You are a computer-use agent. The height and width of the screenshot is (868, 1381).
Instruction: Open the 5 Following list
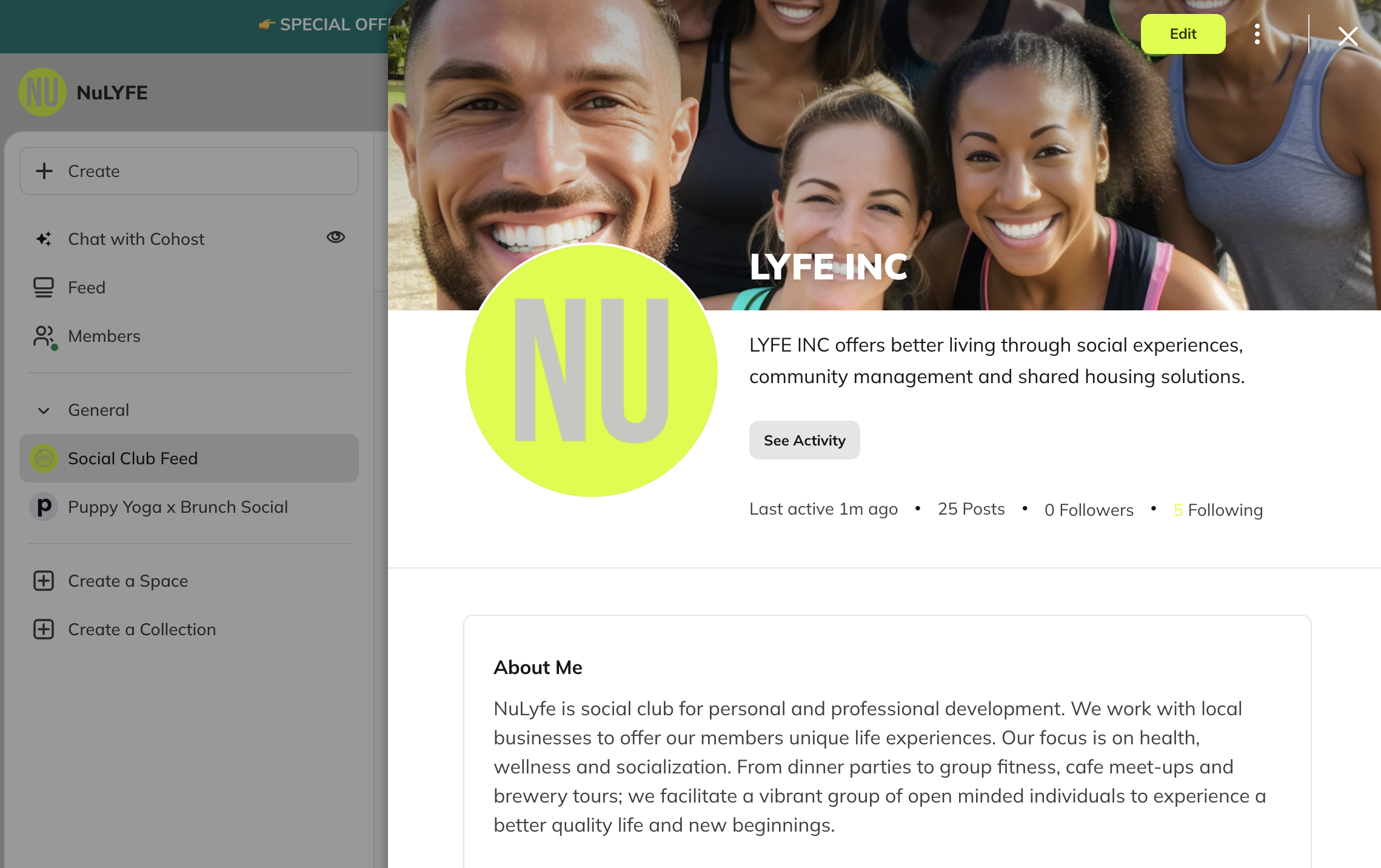pyautogui.click(x=1218, y=510)
